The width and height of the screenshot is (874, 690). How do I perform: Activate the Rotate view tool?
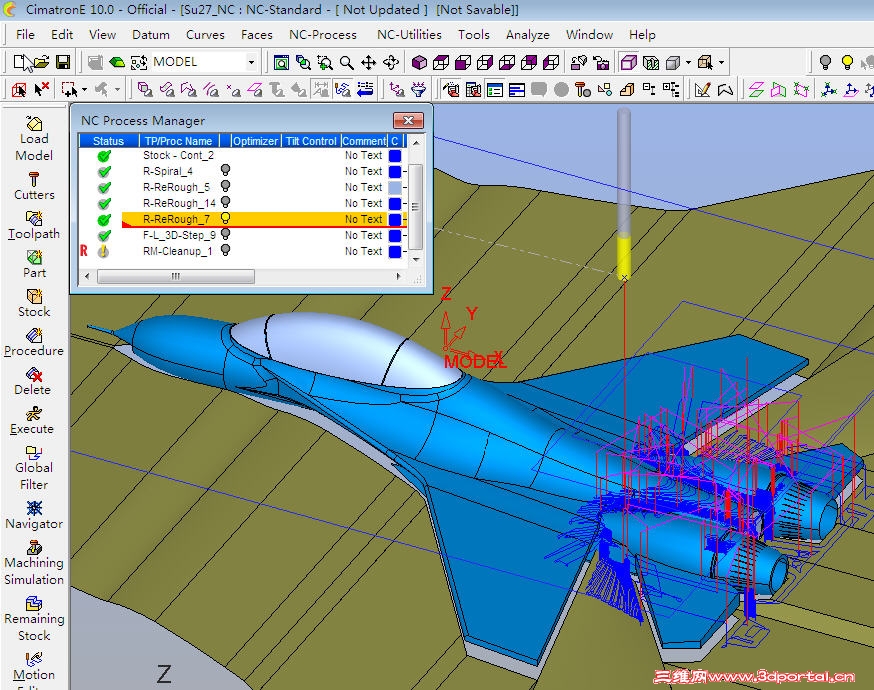391,62
